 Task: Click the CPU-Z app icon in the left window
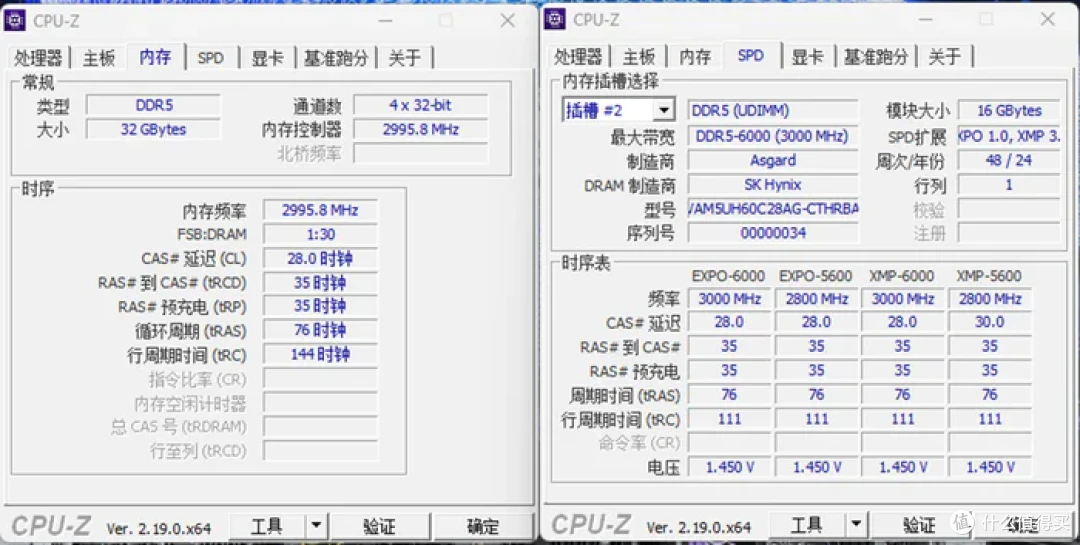pos(14,20)
